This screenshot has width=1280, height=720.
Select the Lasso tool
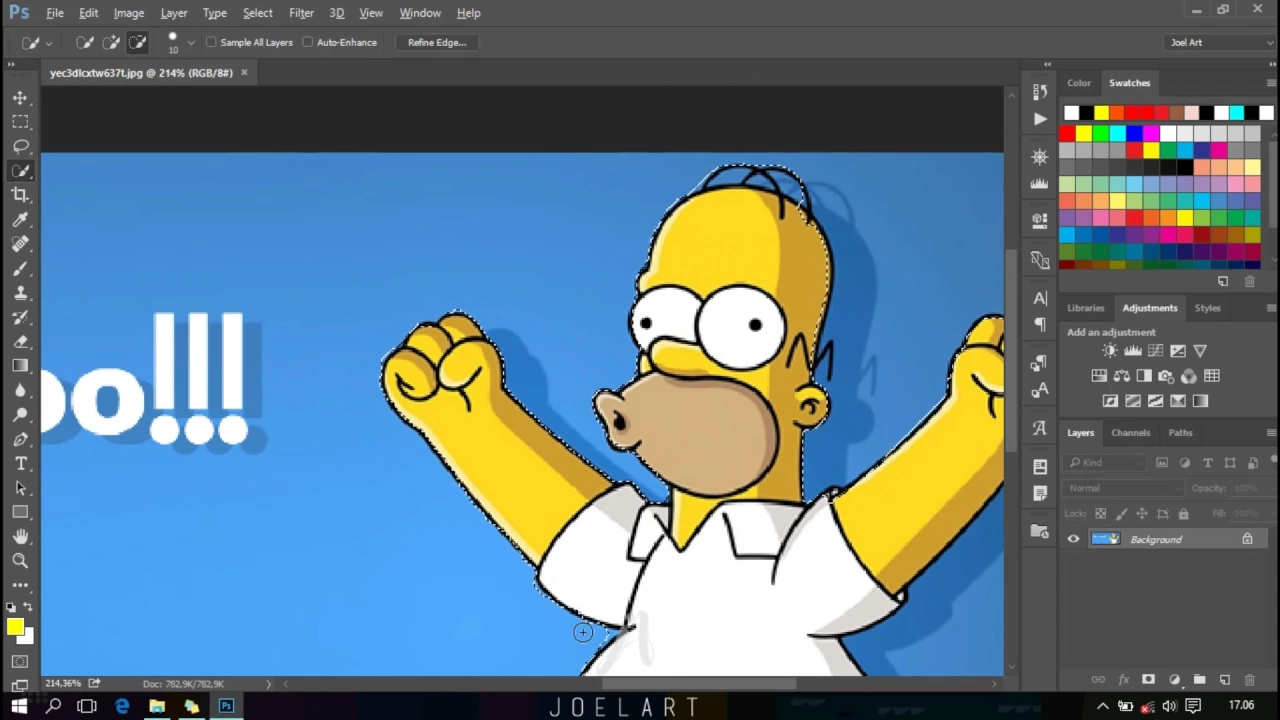pos(20,146)
